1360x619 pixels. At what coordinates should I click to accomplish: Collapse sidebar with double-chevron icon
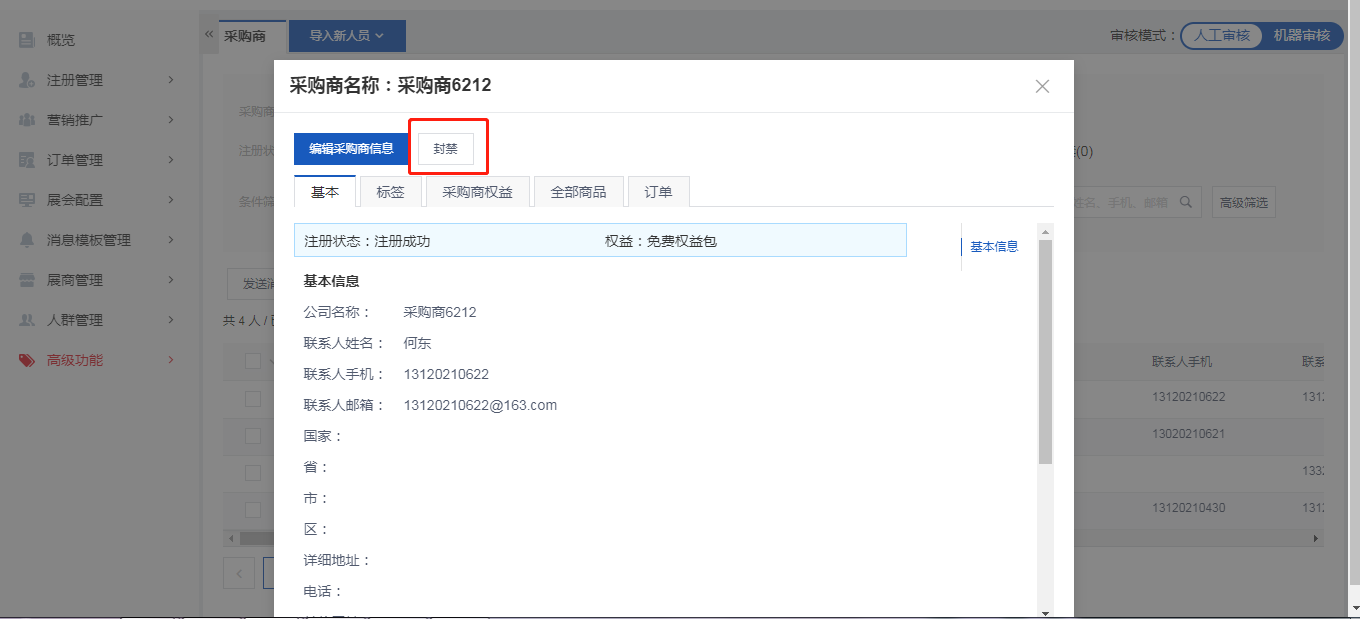click(x=209, y=34)
